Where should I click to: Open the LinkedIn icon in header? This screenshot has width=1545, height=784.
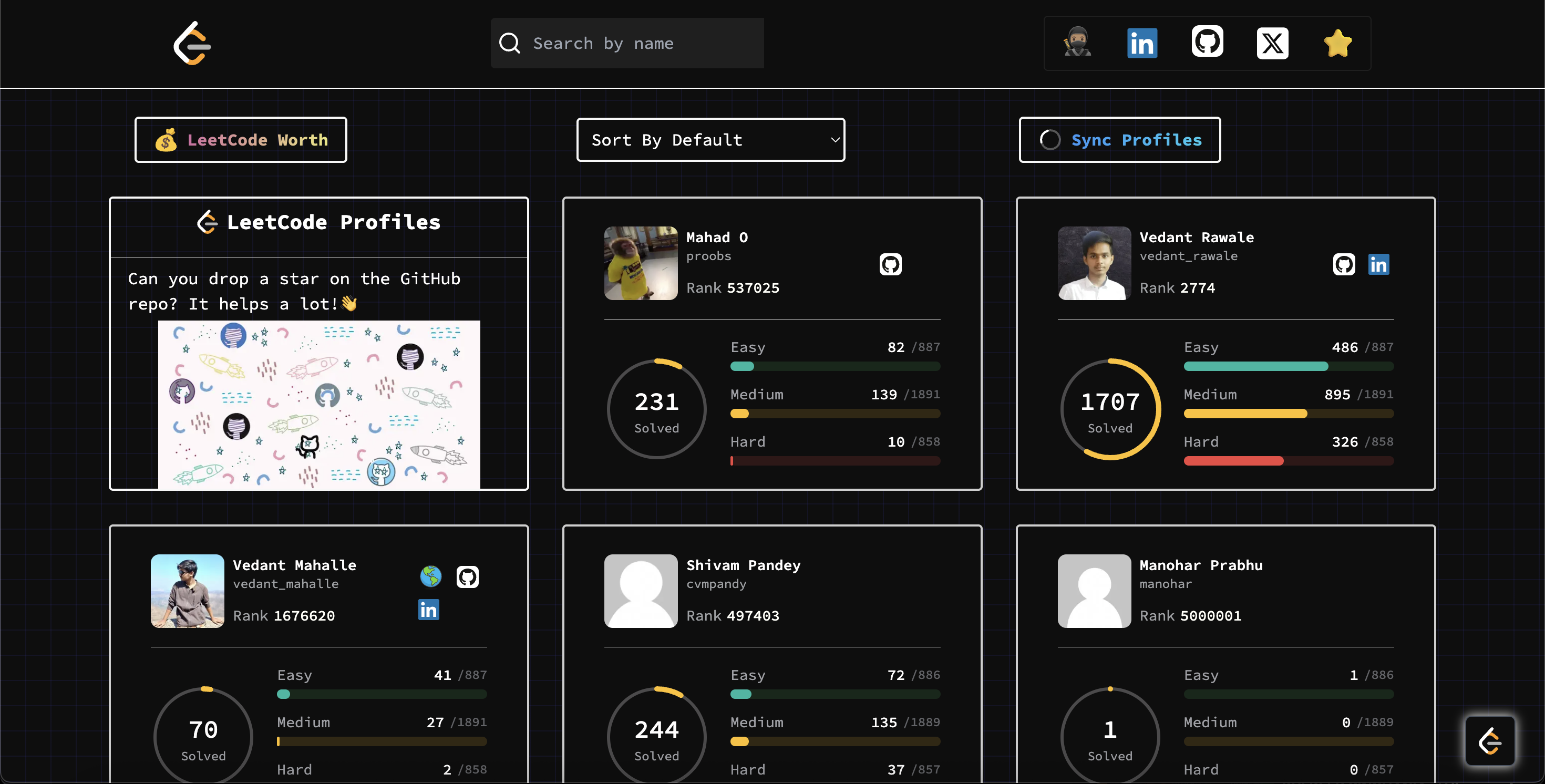pos(1142,43)
